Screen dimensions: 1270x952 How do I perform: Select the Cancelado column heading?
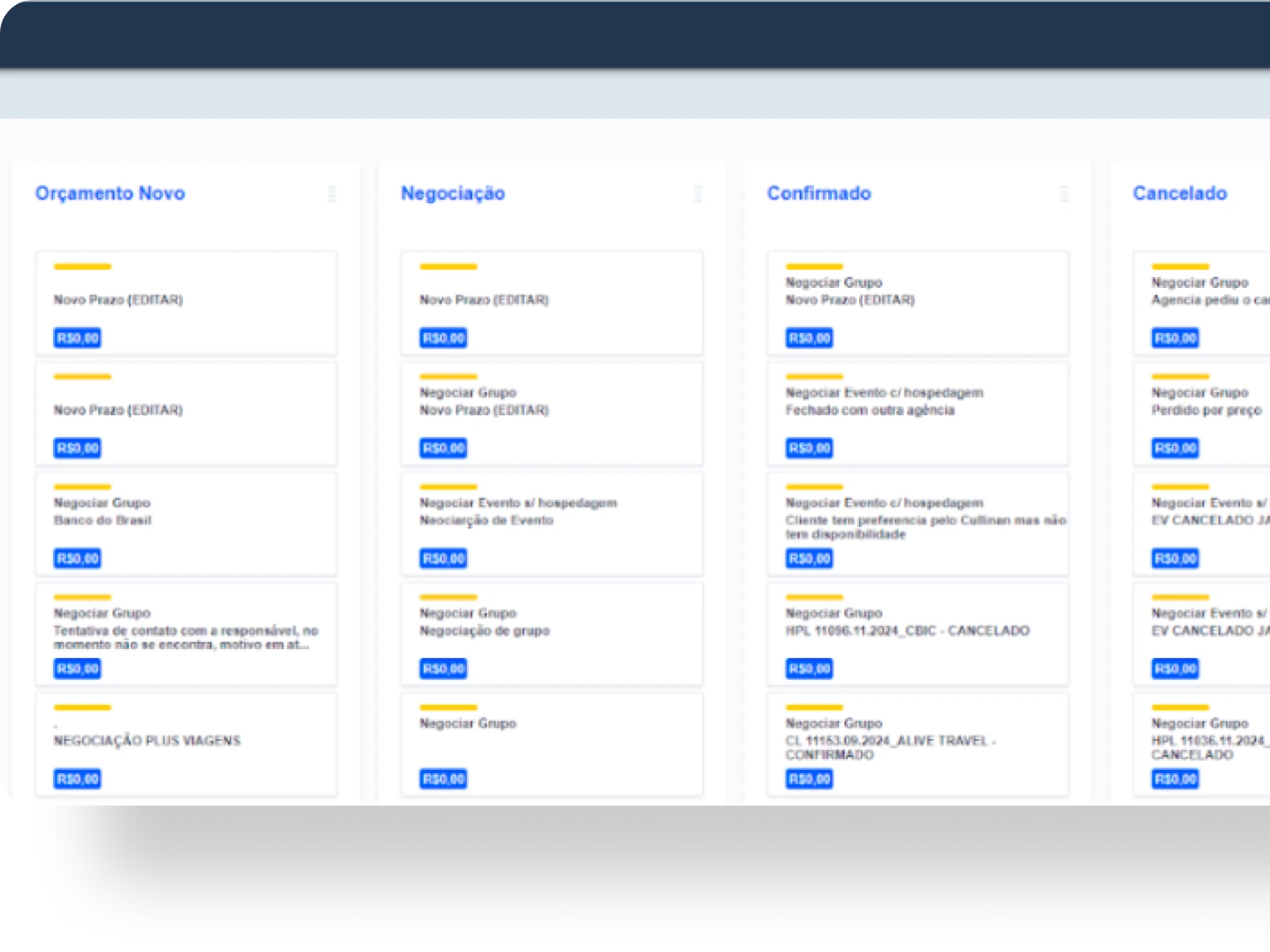pyautogui.click(x=1179, y=193)
